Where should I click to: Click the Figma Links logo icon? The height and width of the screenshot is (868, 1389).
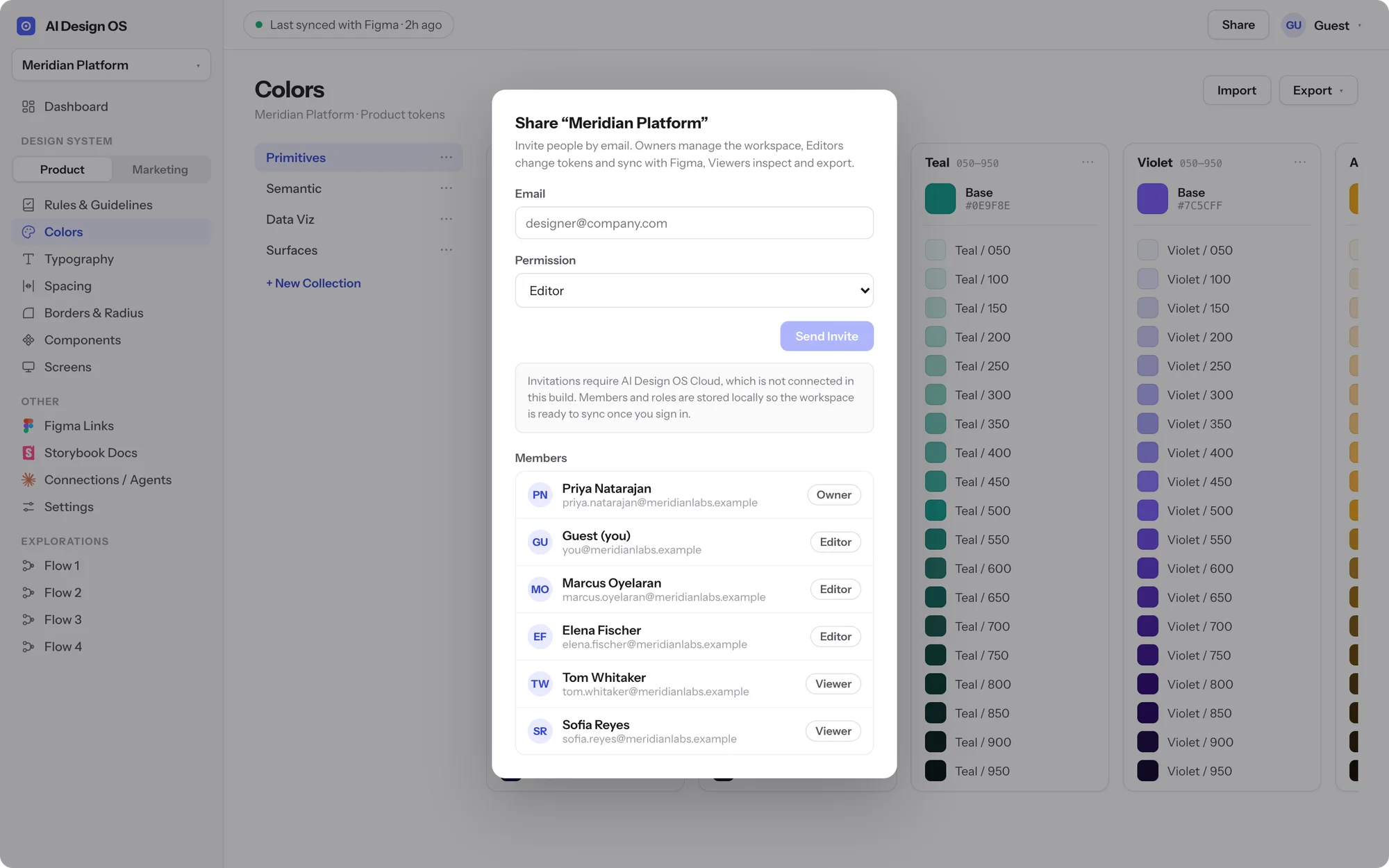28,426
